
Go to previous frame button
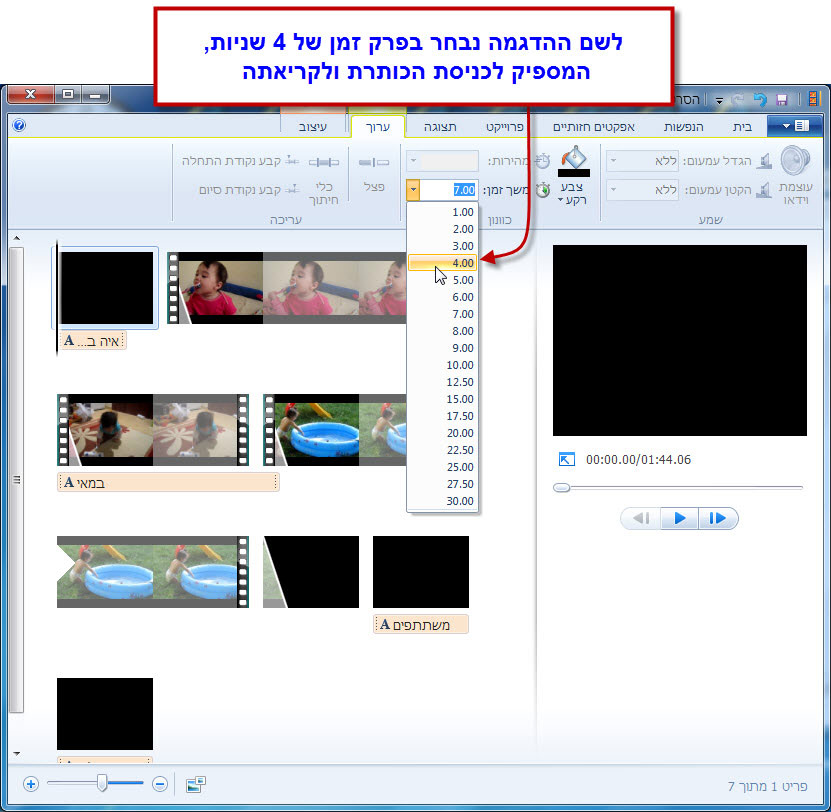tap(641, 518)
